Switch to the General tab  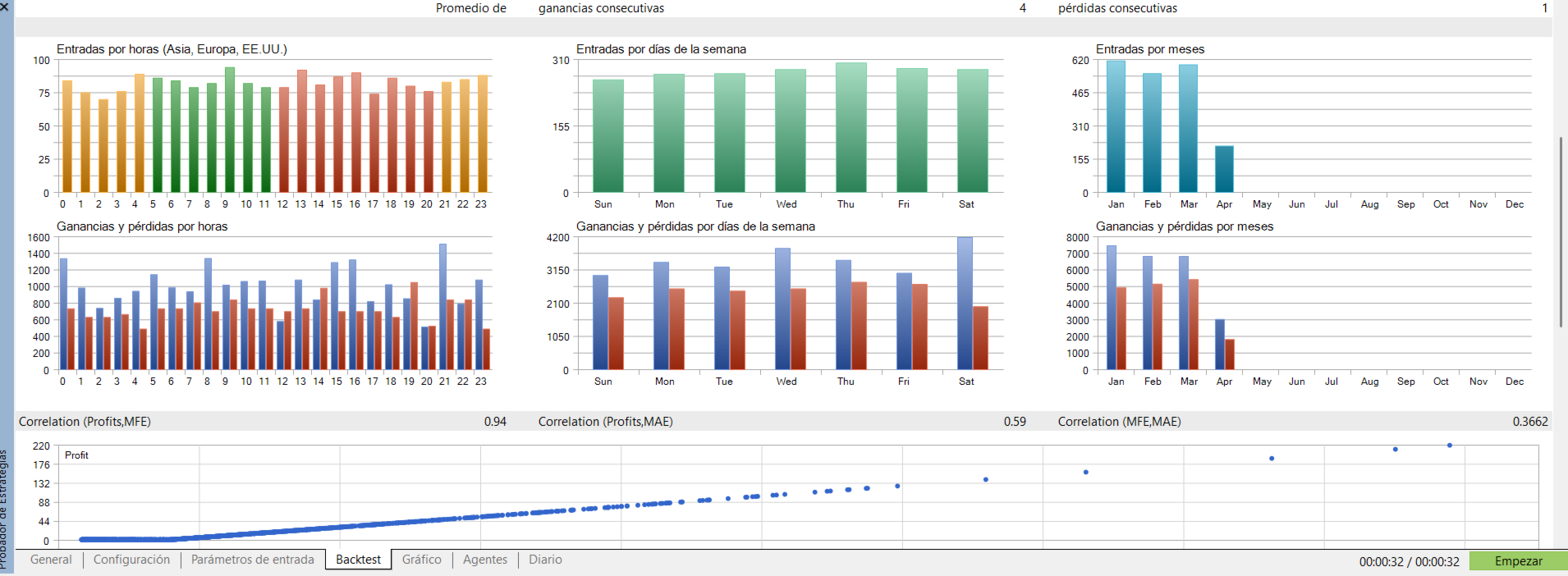(x=51, y=560)
